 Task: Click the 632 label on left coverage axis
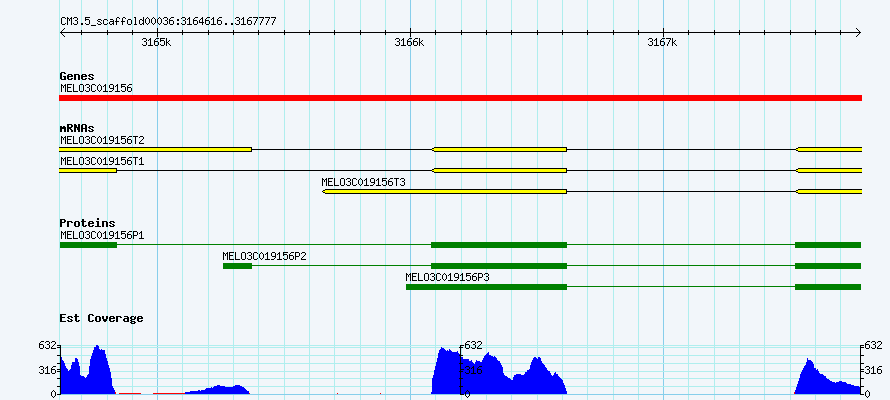coord(47,345)
